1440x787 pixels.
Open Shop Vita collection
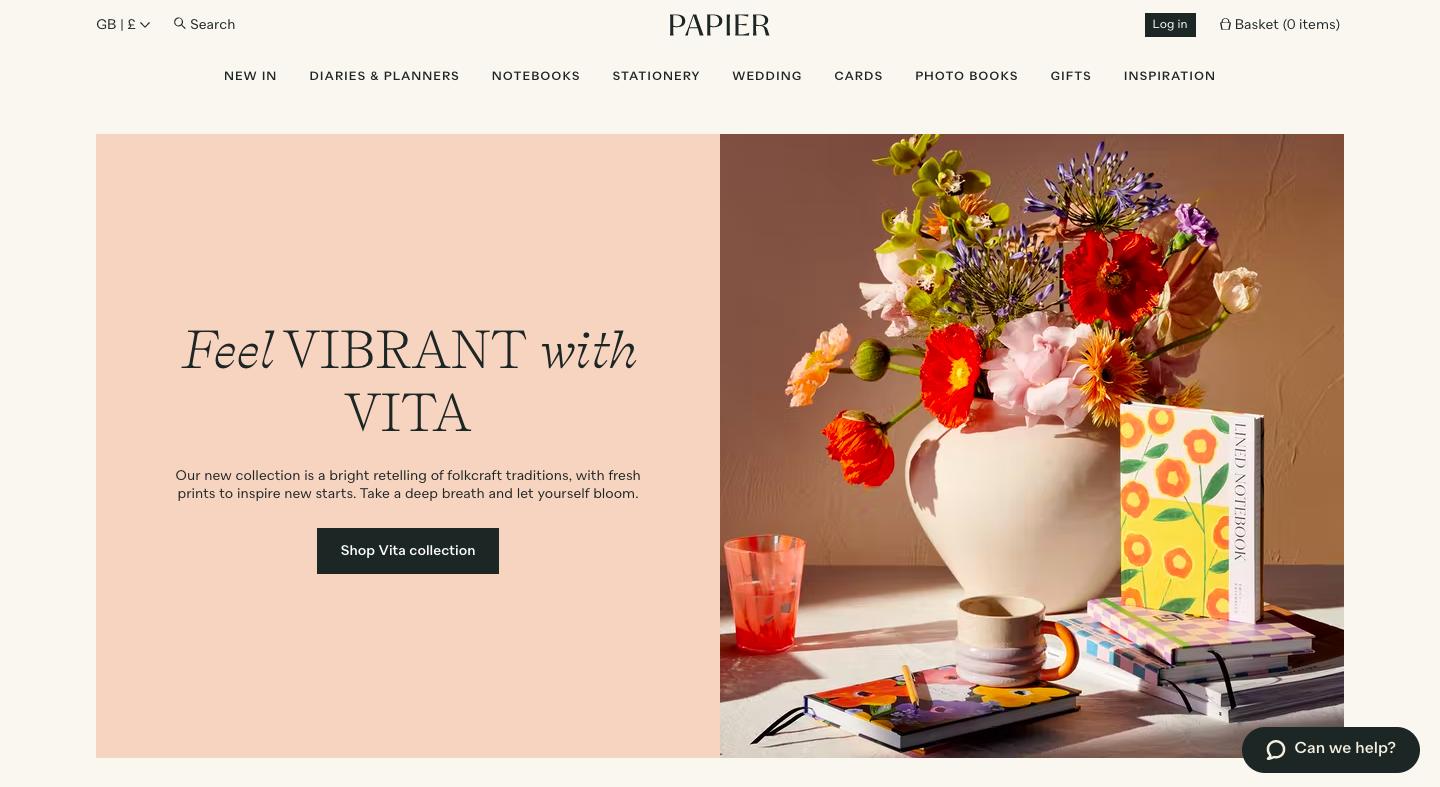pos(408,551)
